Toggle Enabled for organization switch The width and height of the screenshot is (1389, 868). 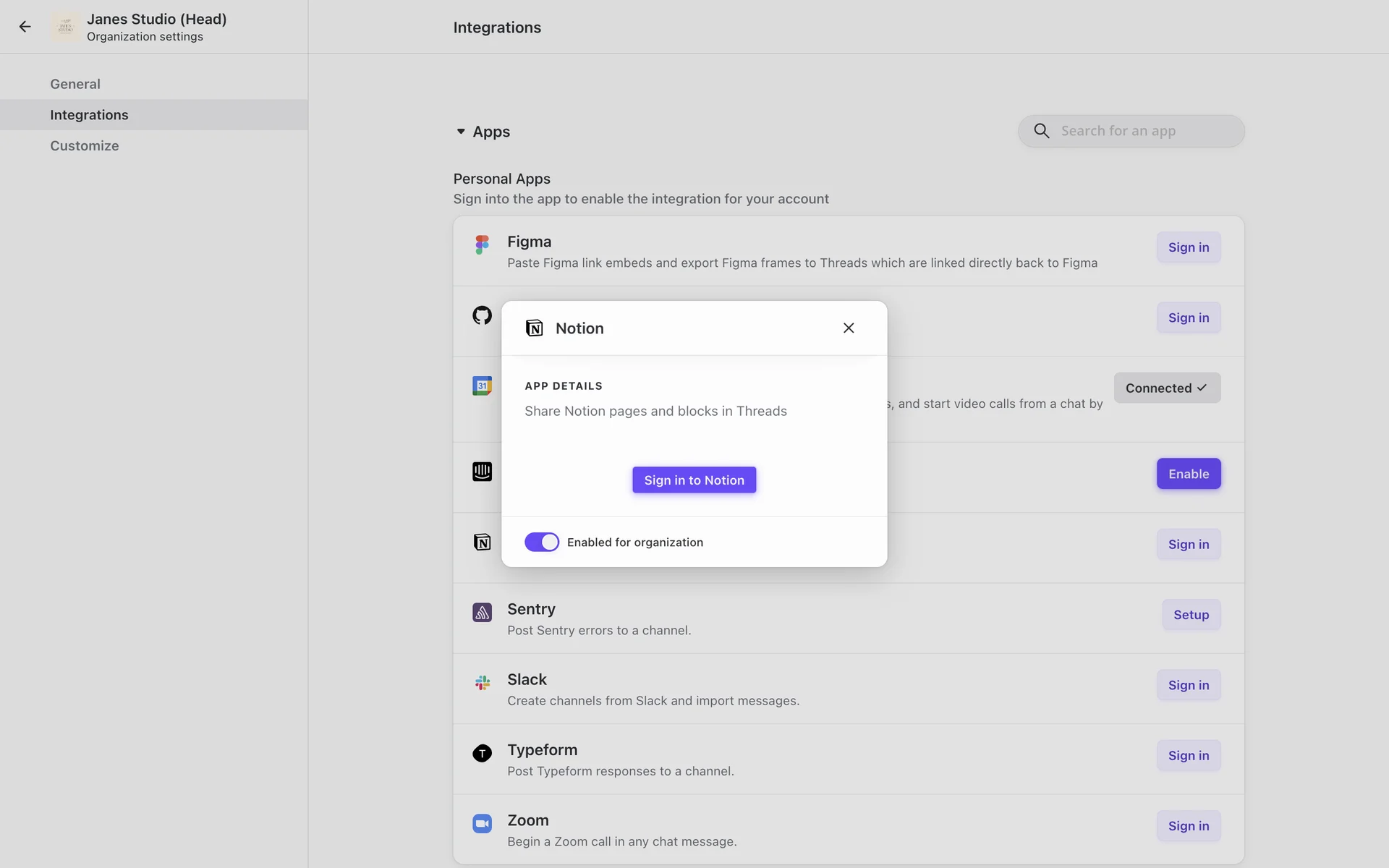[x=541, y=542]
